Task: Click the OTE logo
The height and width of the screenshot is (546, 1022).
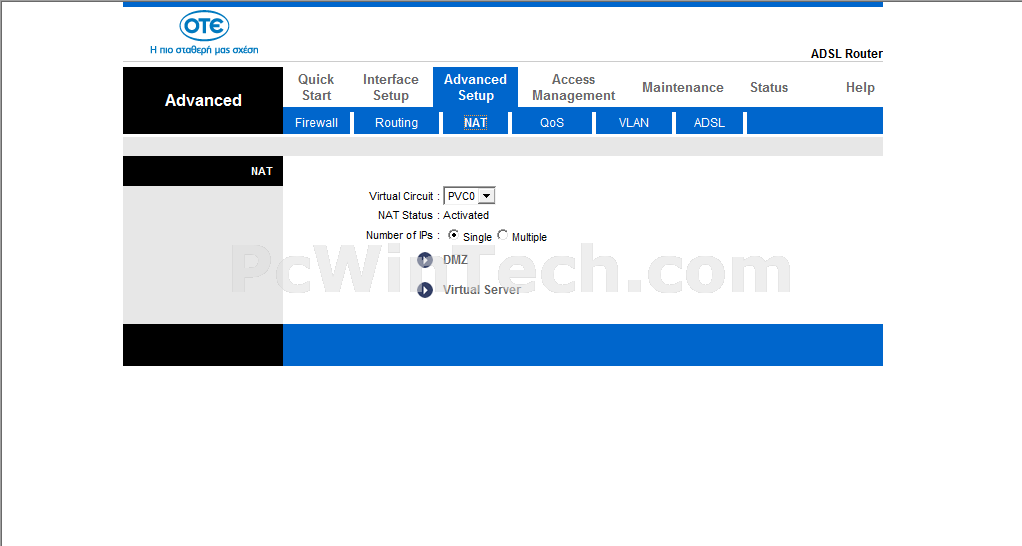Action: (204, 26)
